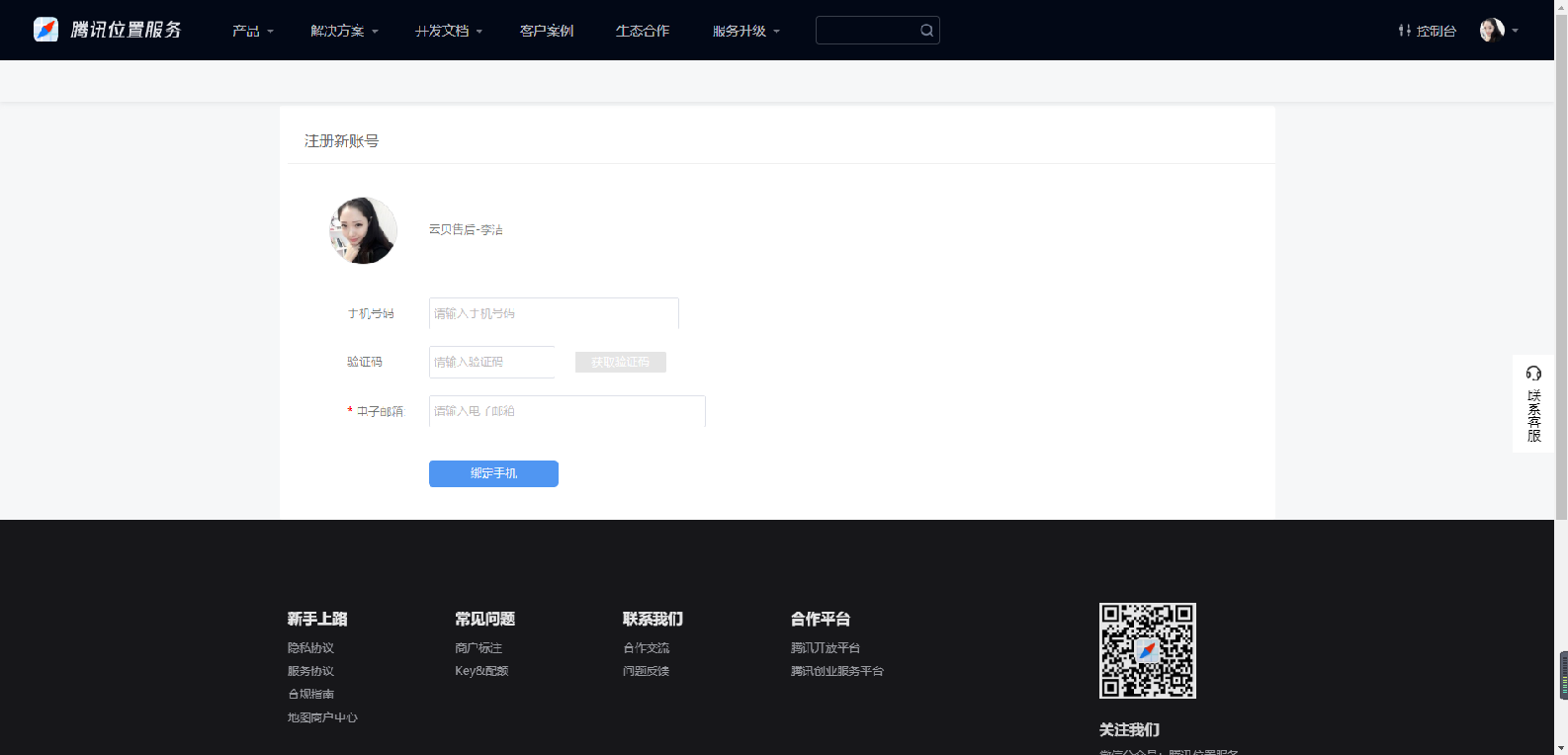Open the account dropdown arrow beside avatar
The height and width of the screenshot is (755, 1568).
click(1515, 31)
